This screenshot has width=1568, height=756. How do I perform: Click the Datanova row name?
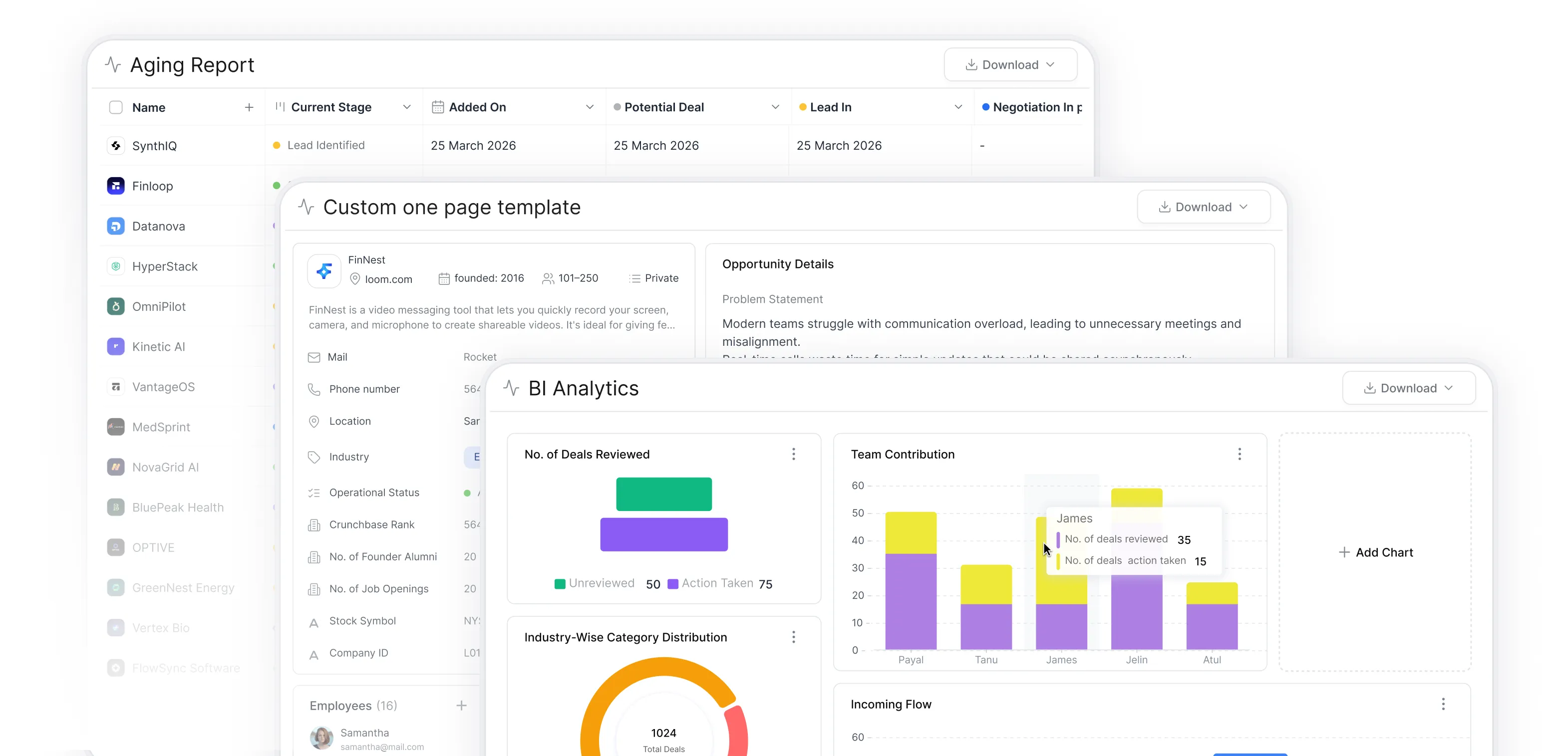pos(159,227)
